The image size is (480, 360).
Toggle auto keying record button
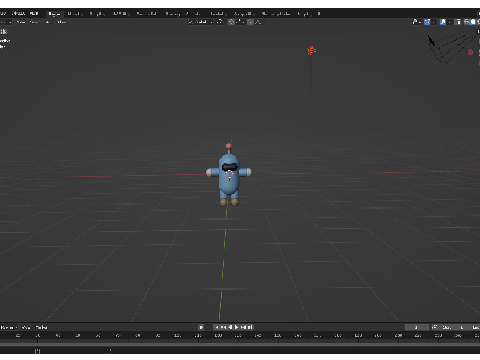coord(201,327)
